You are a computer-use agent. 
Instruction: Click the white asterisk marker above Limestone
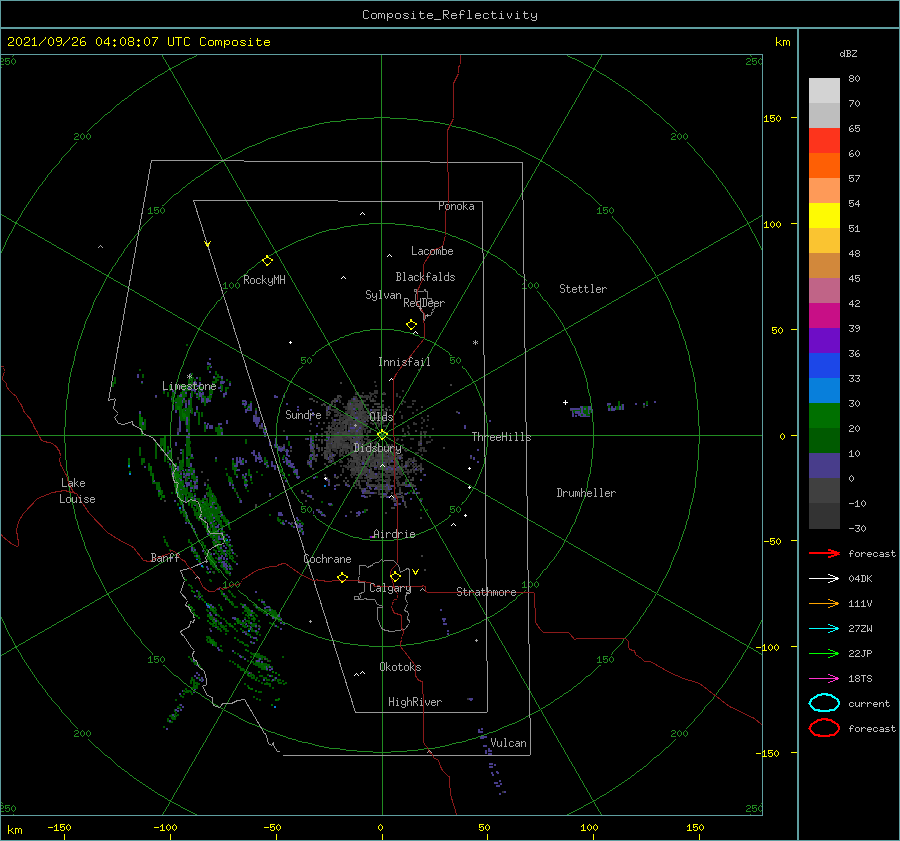(189, 377)
